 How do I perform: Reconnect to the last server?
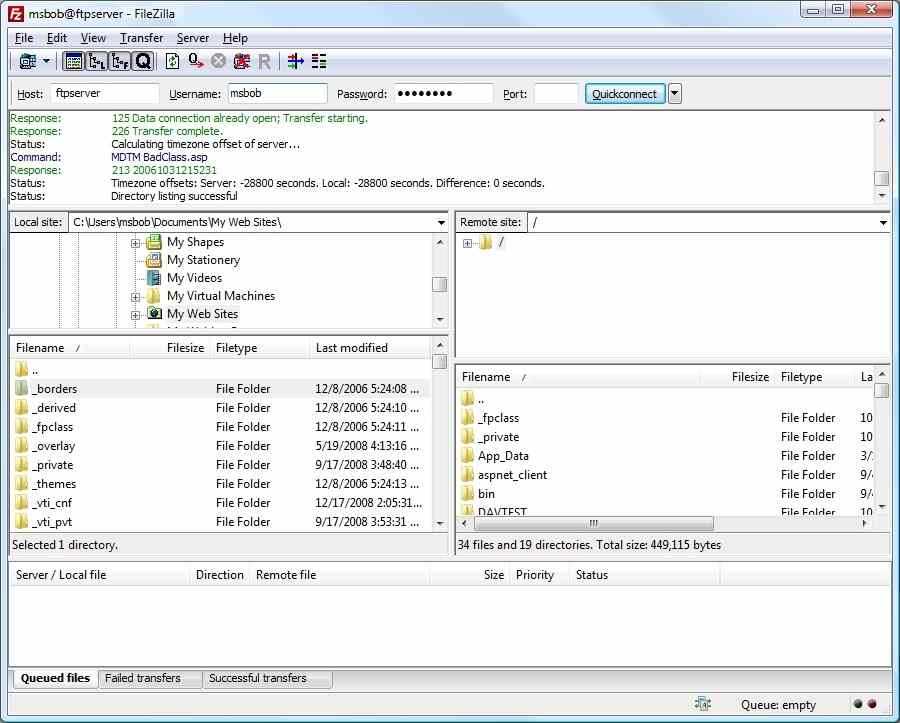click(264, 61)
